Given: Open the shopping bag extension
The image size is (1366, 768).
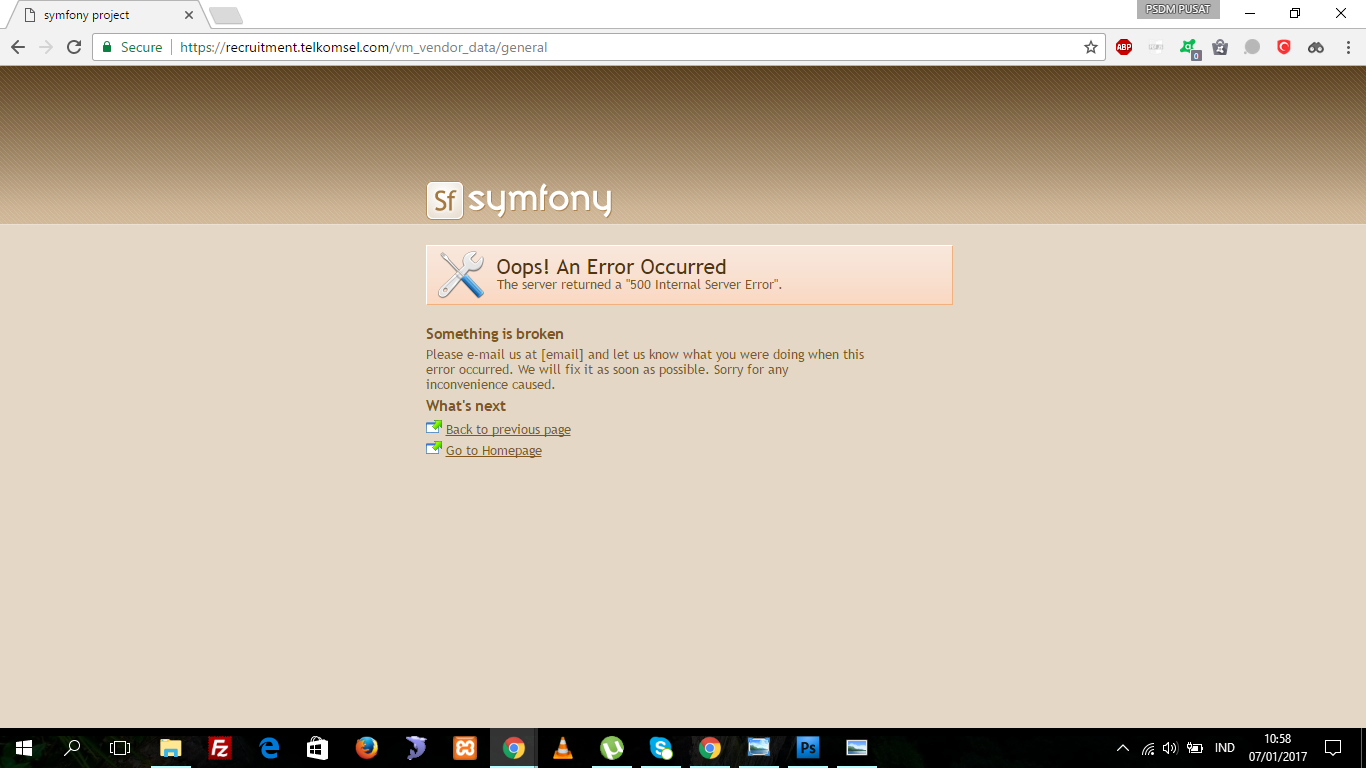Looking at the screenshot, I should click(x=1220, y=47).
